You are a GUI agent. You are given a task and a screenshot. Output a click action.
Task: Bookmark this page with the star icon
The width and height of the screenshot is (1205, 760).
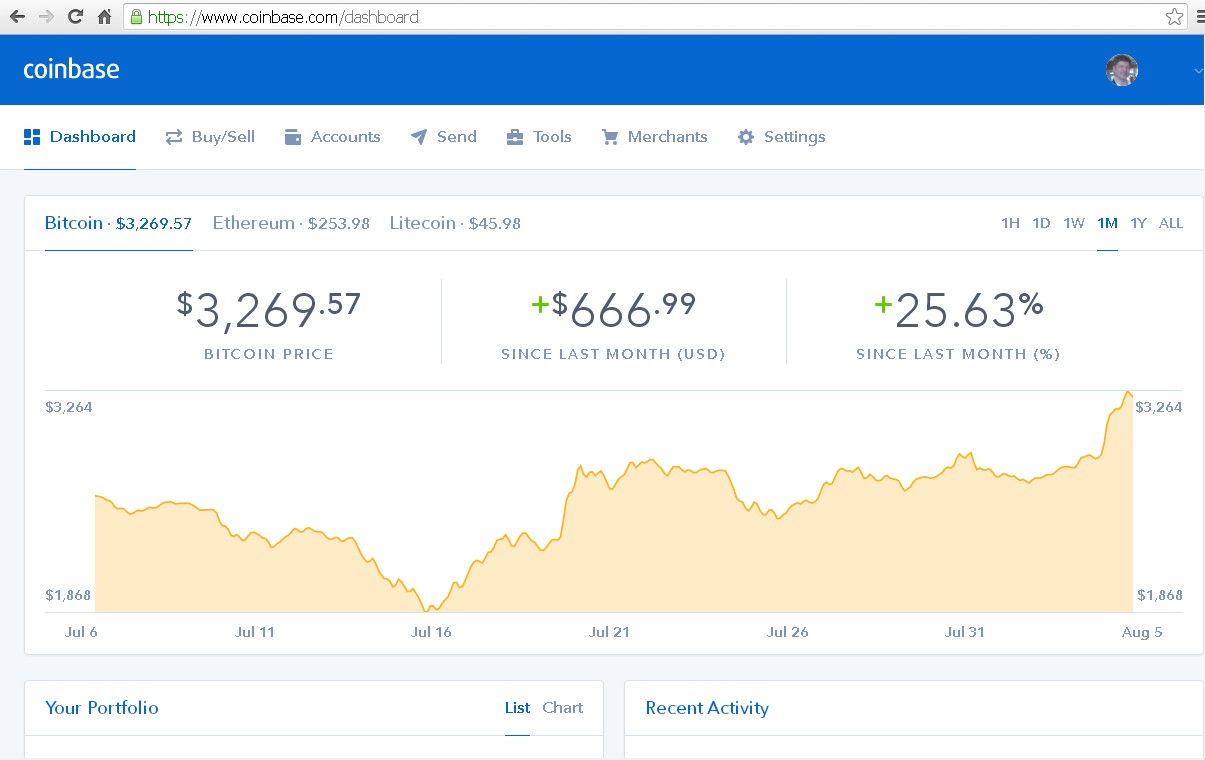(x=1174, y=17)
